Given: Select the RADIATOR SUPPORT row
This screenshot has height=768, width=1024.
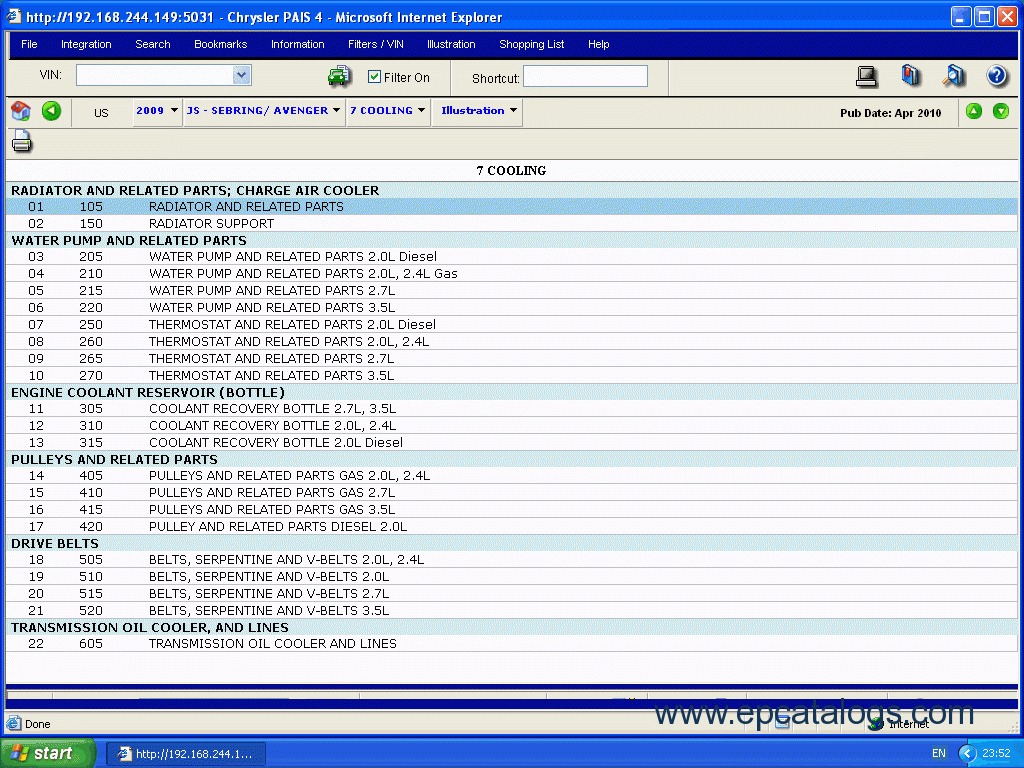Looking at the screenshot, I should (x=511, y=223).
